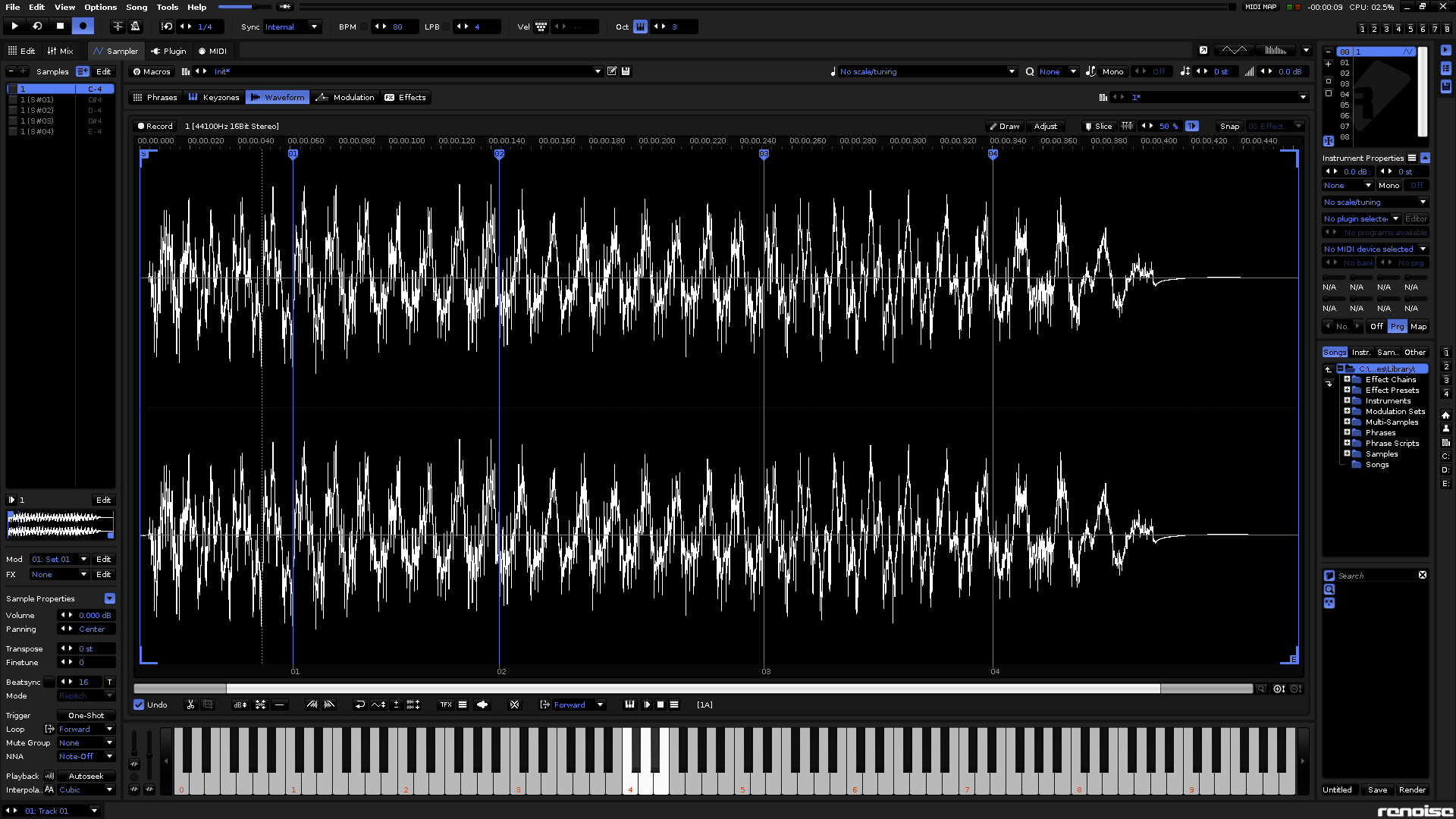Click the waveform horizontal zoom scrollbar
Viewport: 1456px width, 819px height.
[692, 689]
